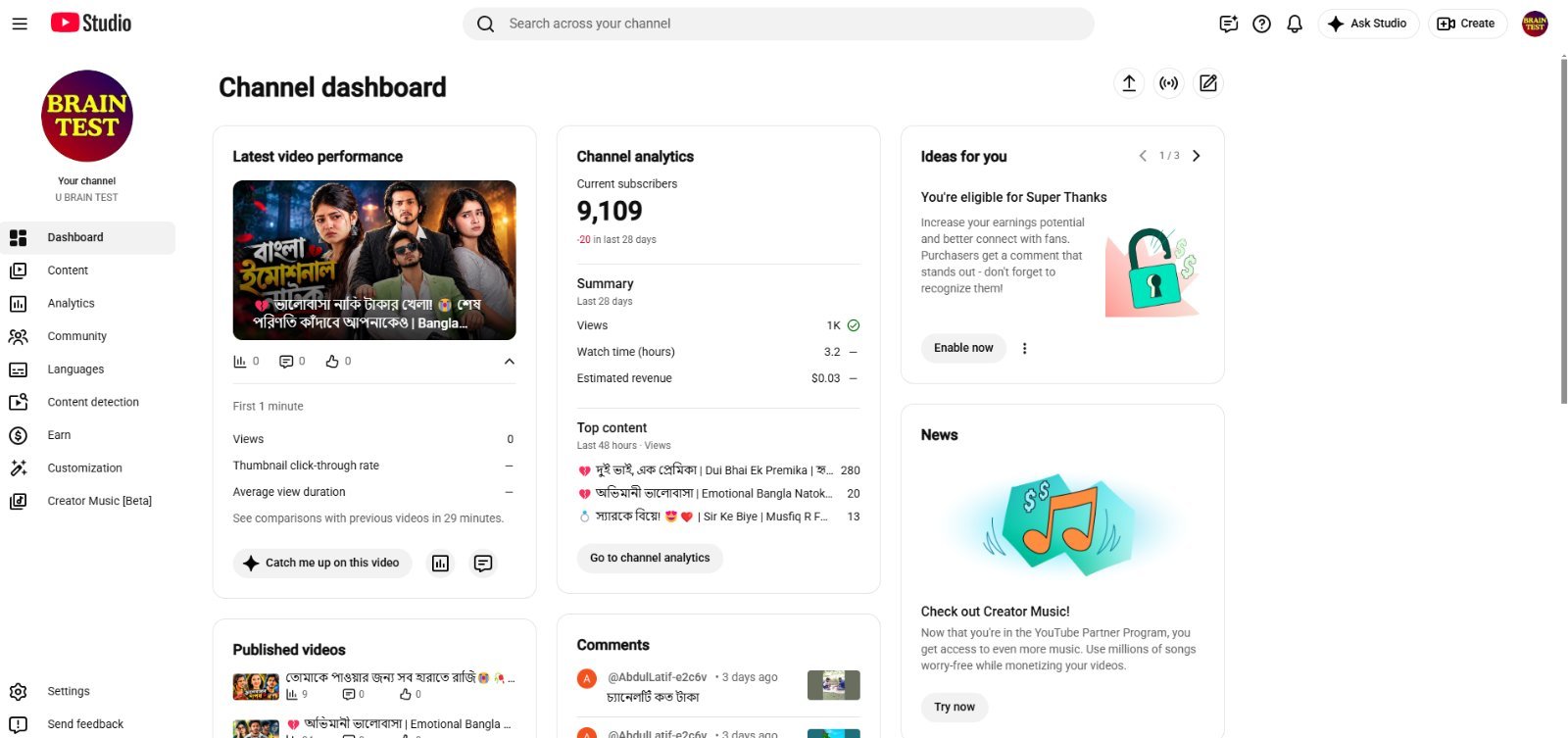Click Thumbnail click-through rate row

pos(374,466)
